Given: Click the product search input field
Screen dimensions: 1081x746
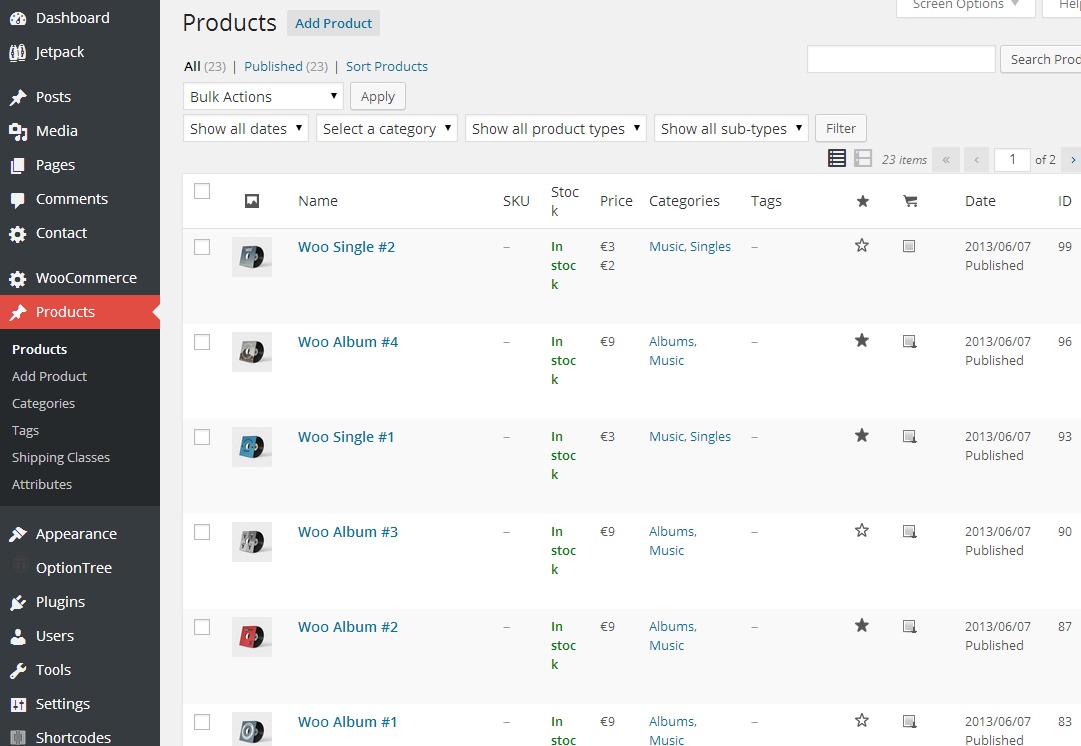Looking at the screenshot, I should click(x=900, y=60).
